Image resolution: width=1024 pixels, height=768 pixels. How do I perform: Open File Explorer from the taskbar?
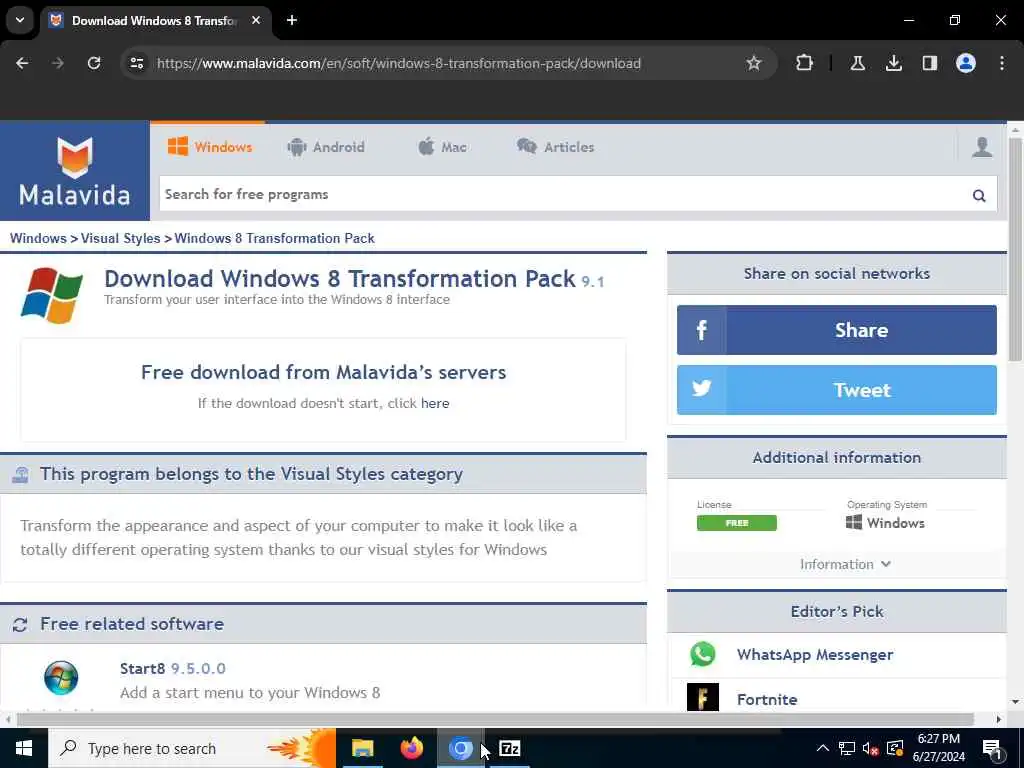pos(362,748)
